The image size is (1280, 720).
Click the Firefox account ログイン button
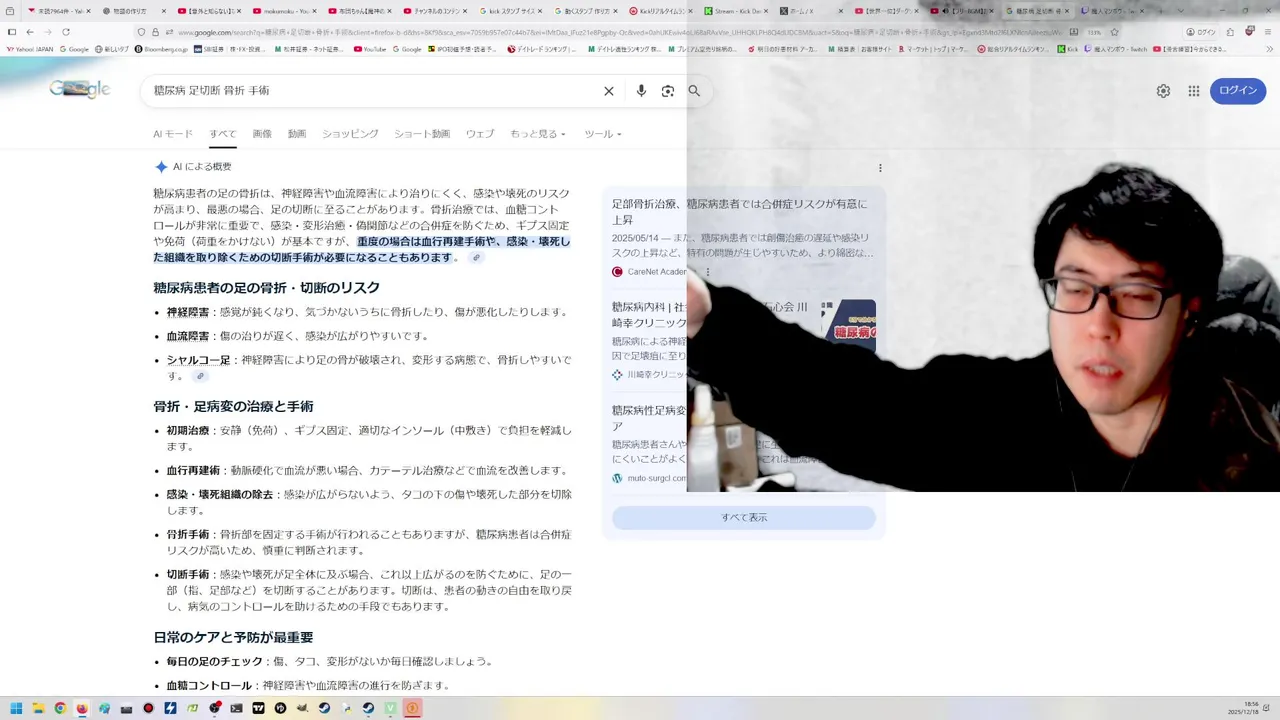[x=1202, y=32]
